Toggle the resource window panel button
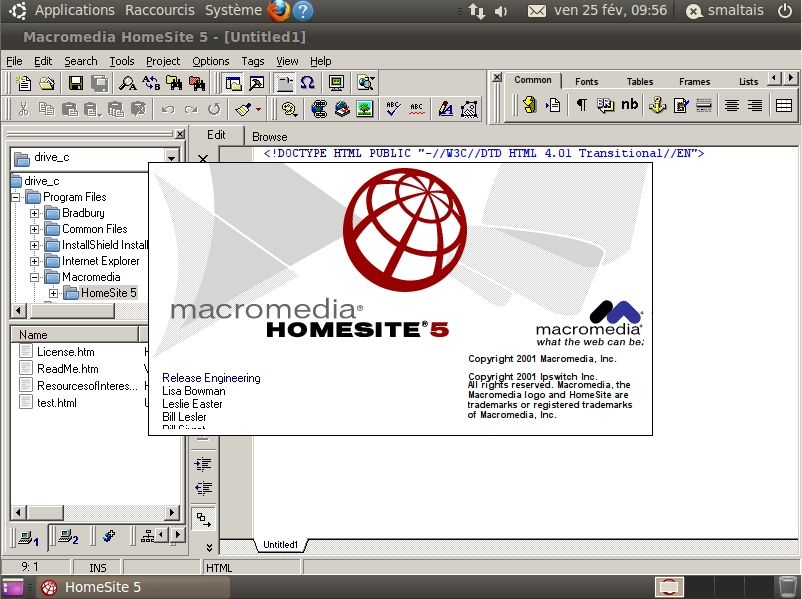802x599 pixels. click(x=233, y=83)
